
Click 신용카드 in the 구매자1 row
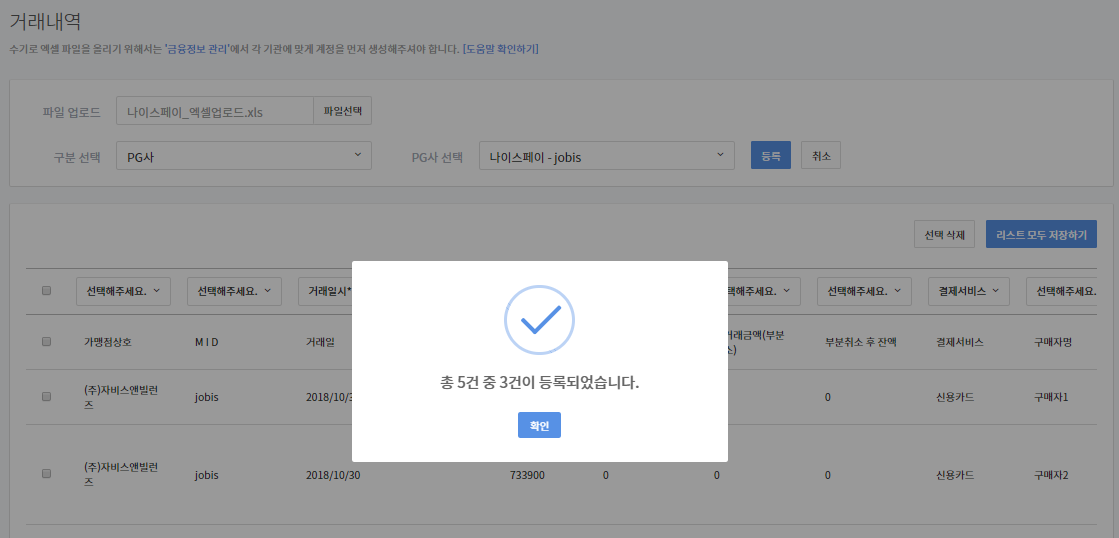[955, 397]
